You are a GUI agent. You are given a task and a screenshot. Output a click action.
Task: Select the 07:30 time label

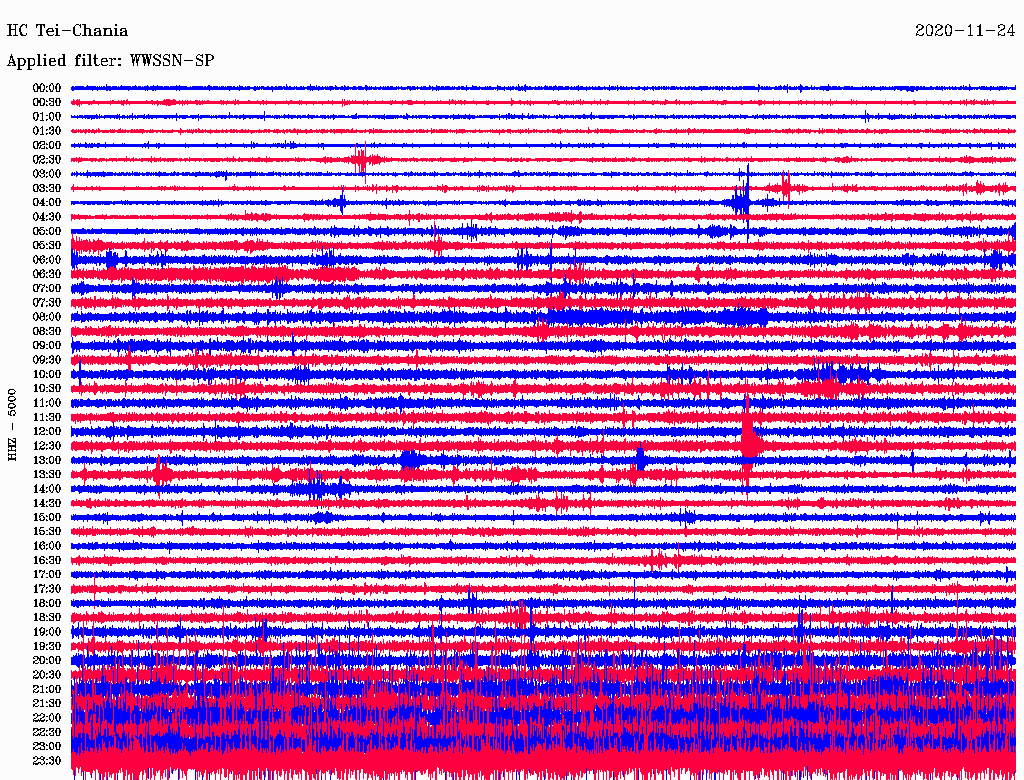(x=47, y=302)
